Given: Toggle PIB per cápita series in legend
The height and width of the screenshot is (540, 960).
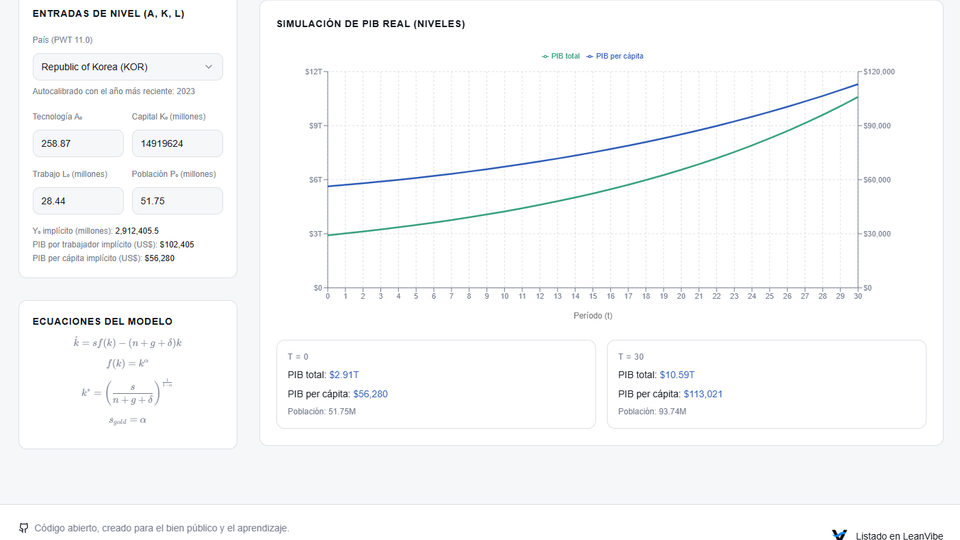Looking at the screenshot, I should [x=619, y=56].
